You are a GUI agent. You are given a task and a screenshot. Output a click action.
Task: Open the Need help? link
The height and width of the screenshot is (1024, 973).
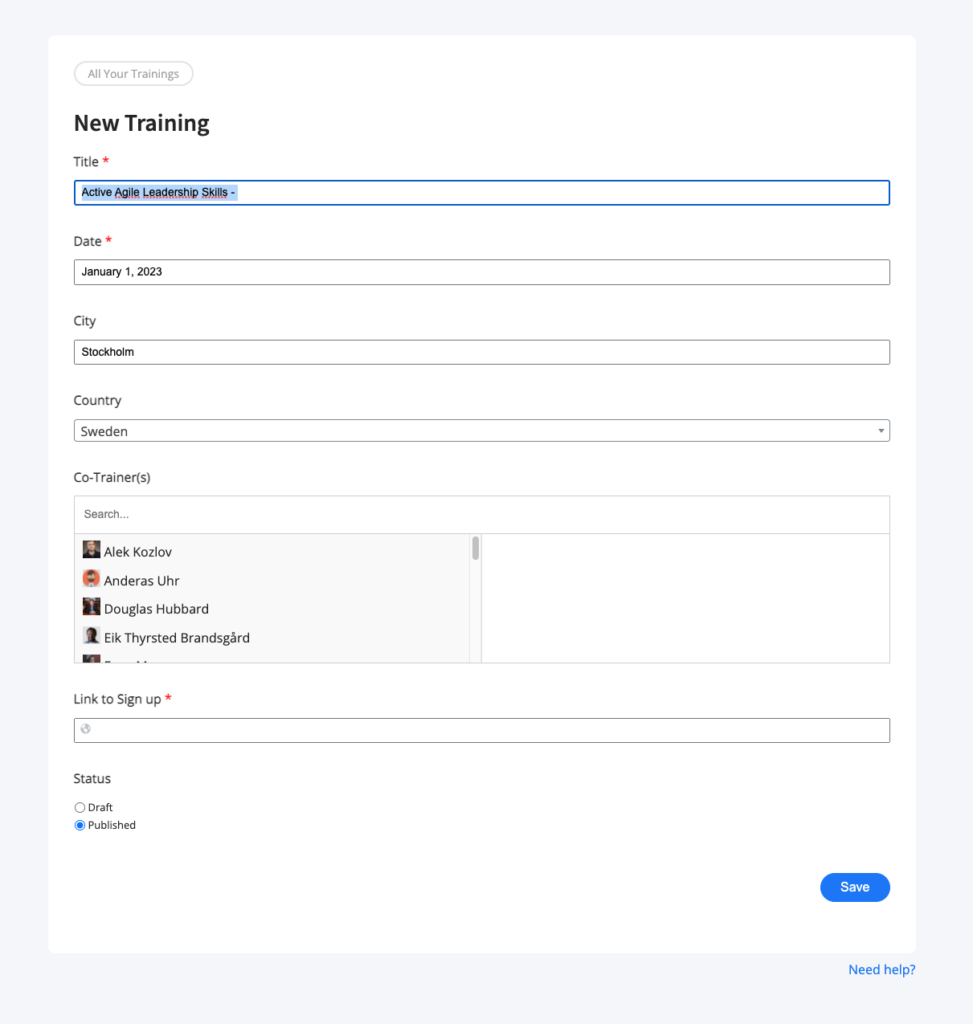click(882, 970)
